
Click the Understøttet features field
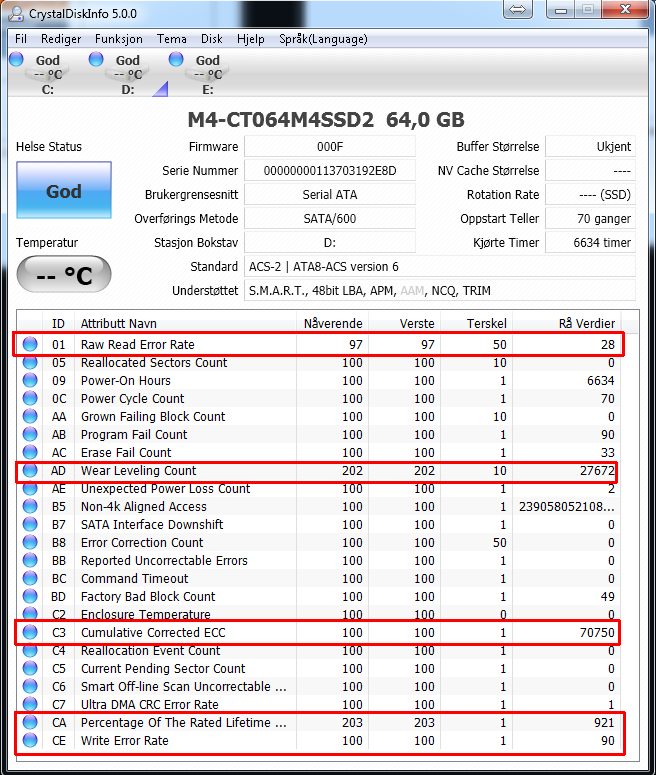pyautogui.click(x=440, y=291)
